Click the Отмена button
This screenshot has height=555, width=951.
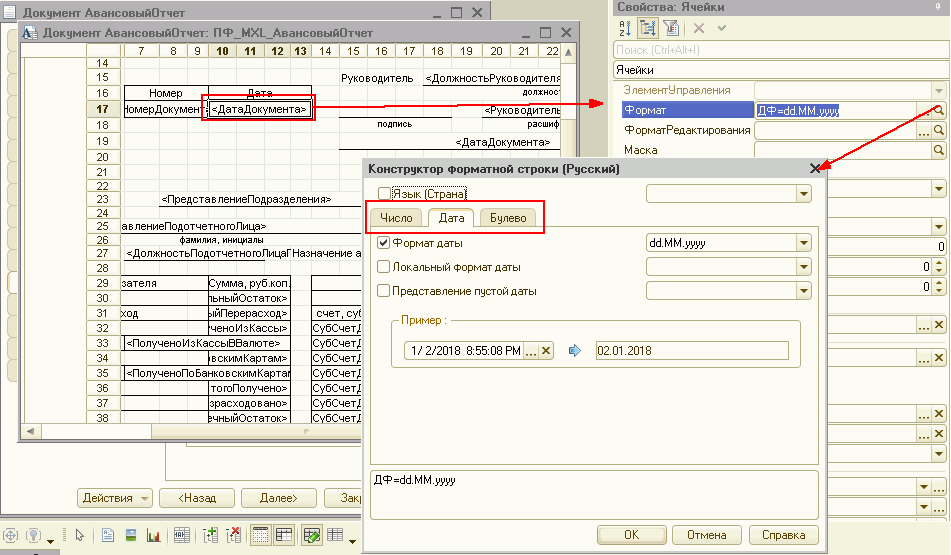click(707, 535)
